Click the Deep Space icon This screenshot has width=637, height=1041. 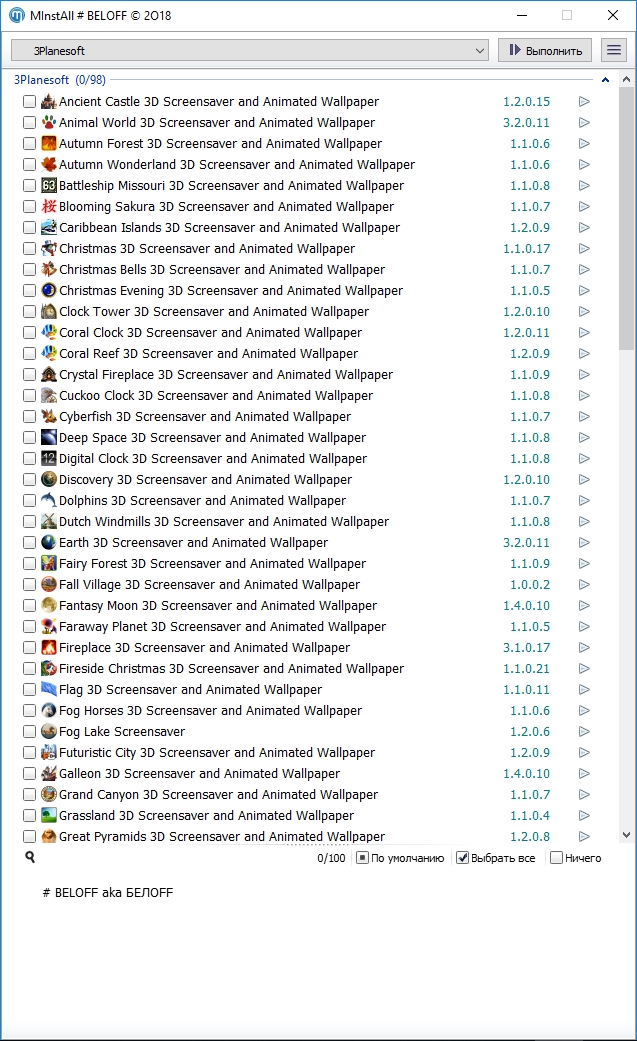48,438
